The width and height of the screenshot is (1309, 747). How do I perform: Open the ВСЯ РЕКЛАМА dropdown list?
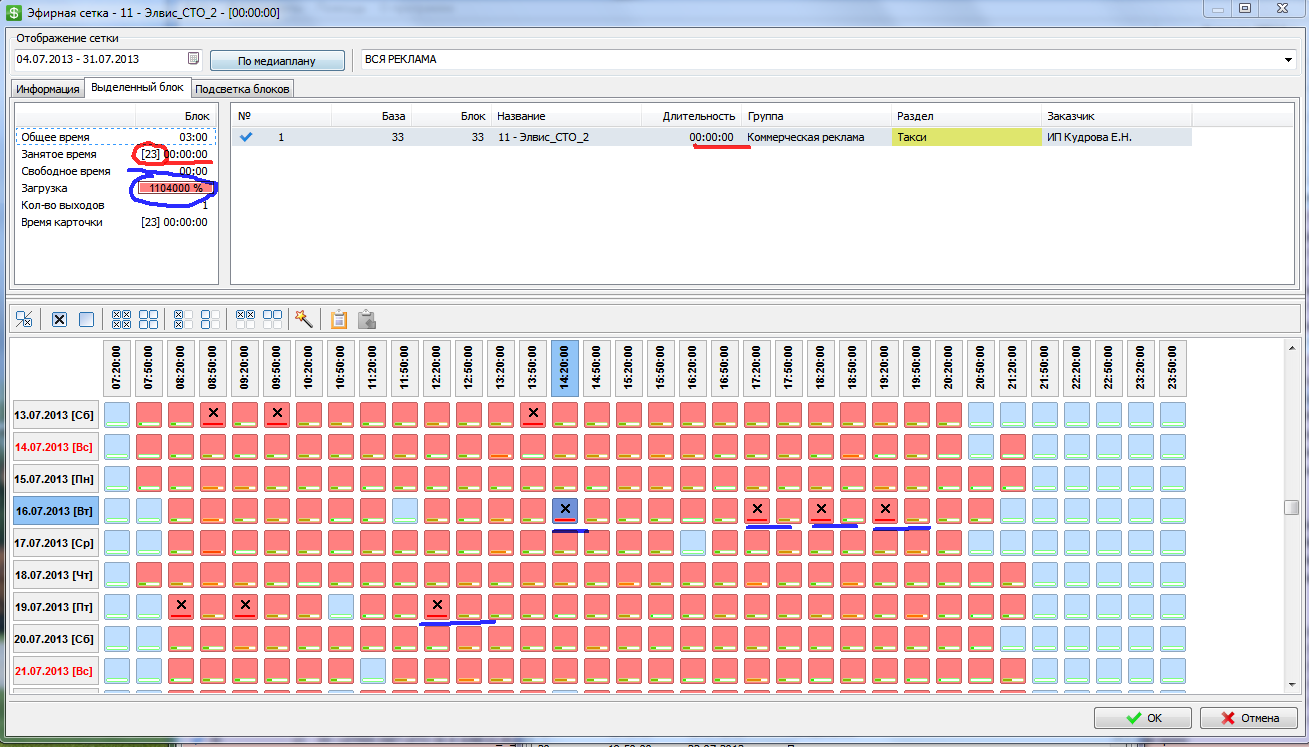[x=1288, y=60]
